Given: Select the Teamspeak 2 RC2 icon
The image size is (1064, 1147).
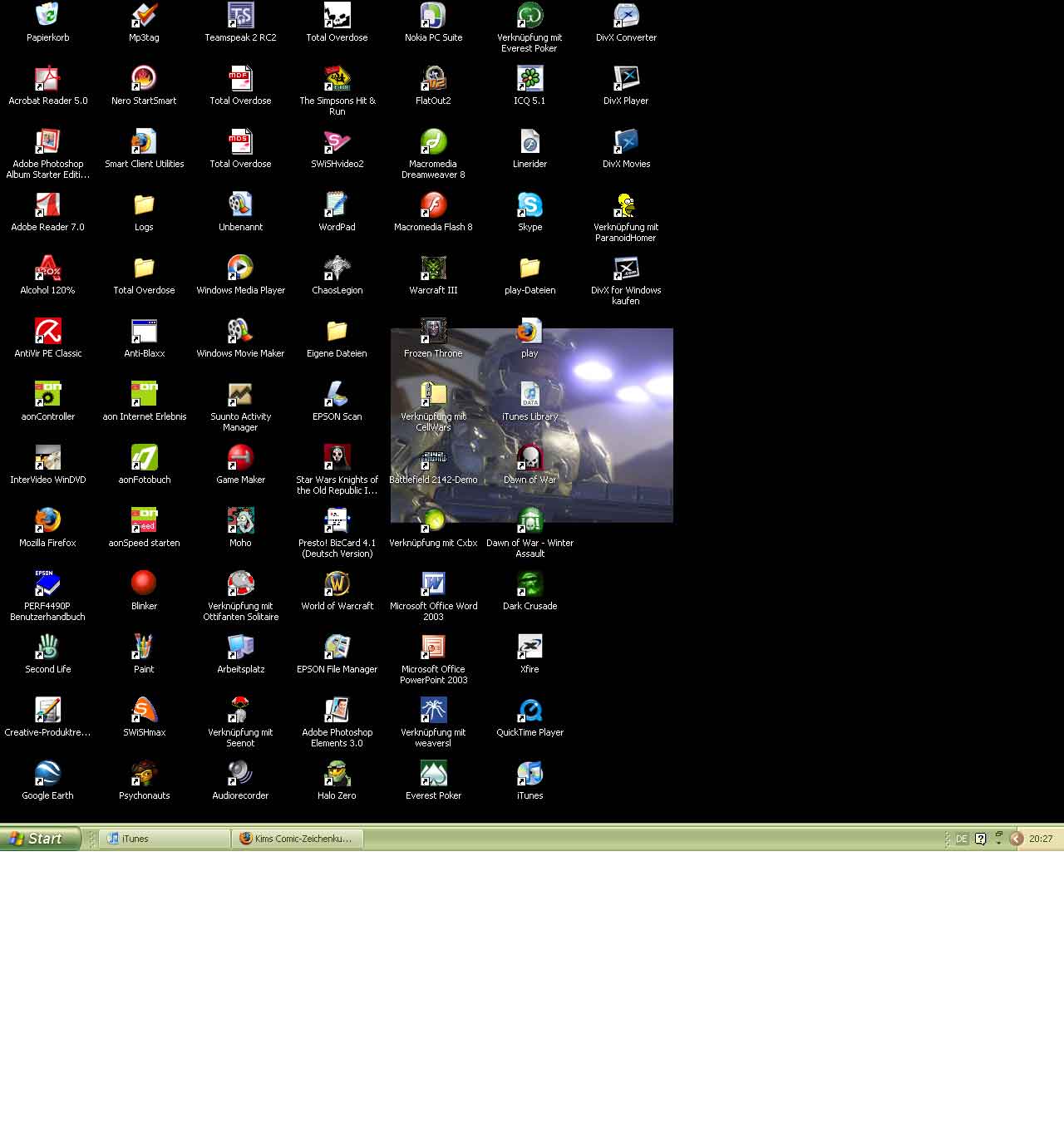Looking at the screenshot, I should pos(240,16).
